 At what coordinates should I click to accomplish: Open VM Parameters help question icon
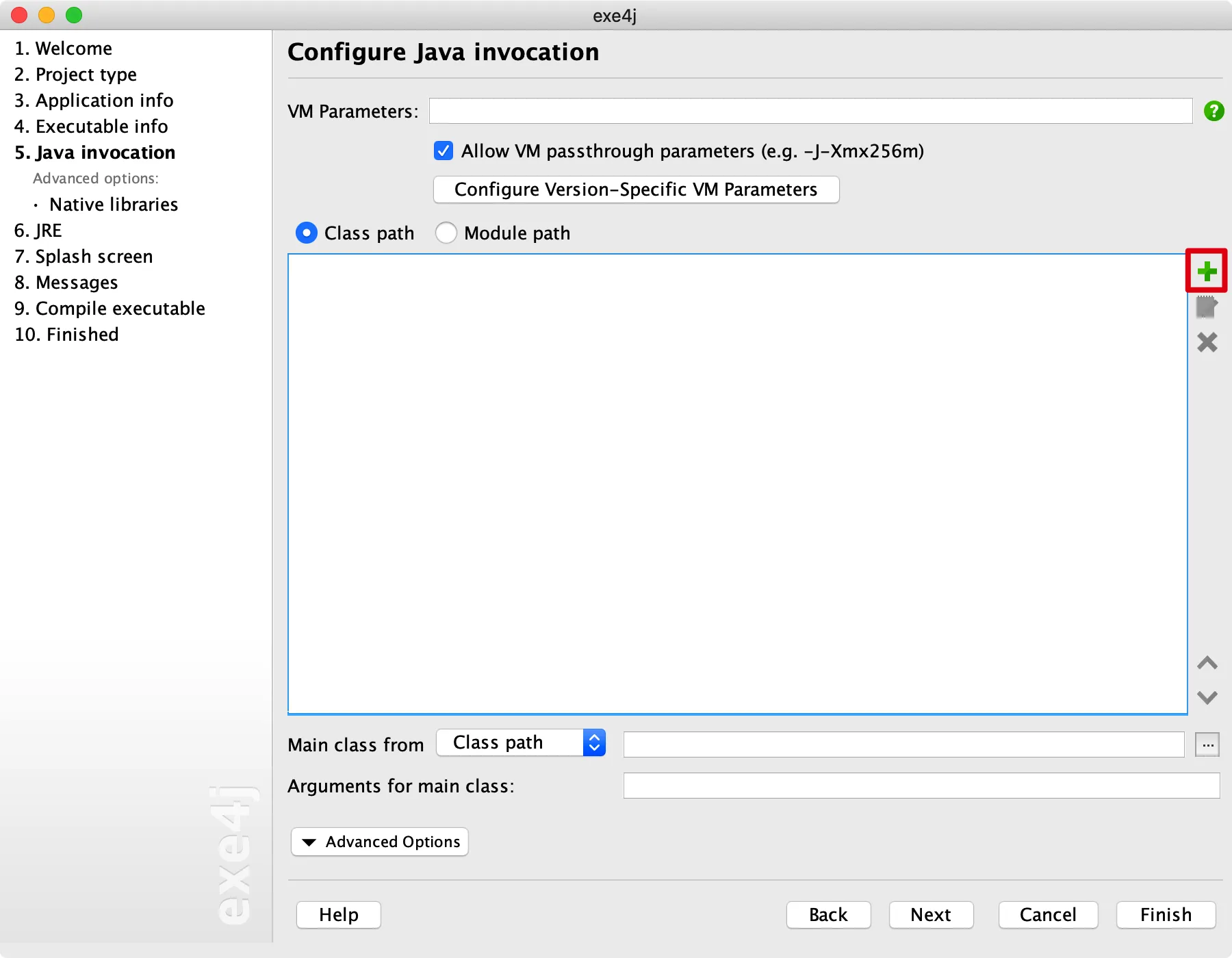pos(1214,111)
